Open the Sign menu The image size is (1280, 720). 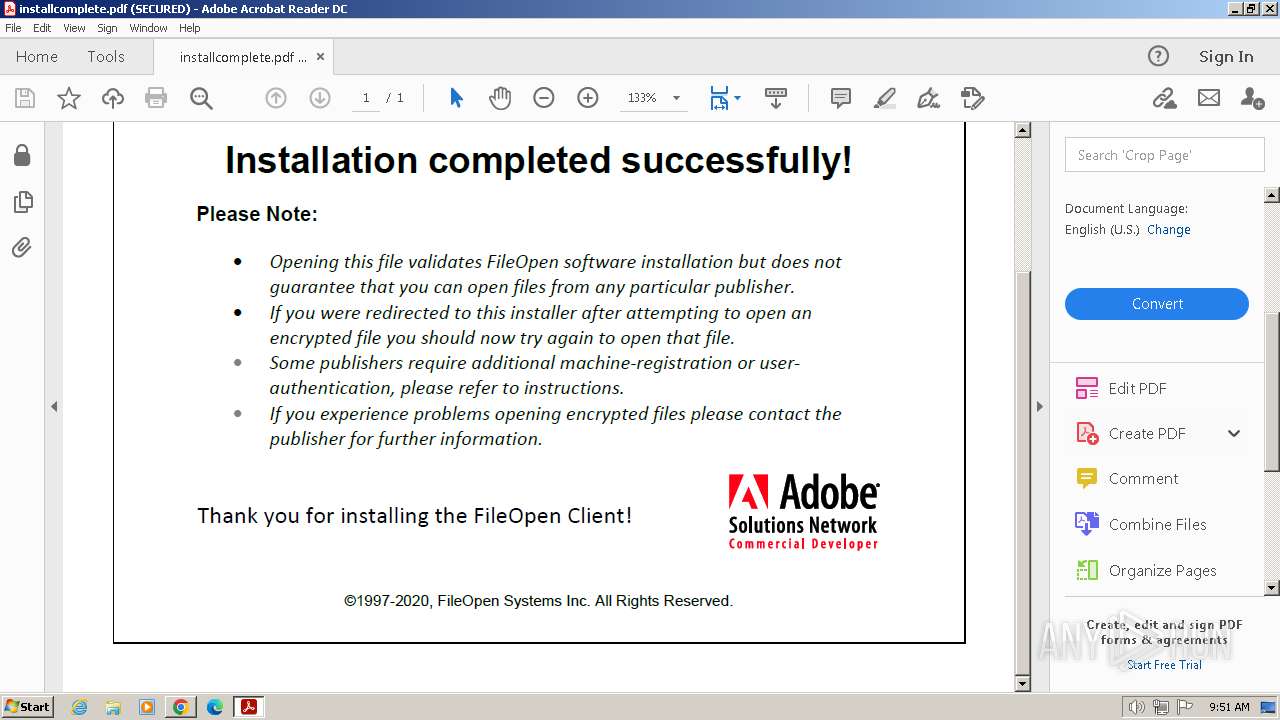coord(107,28)
